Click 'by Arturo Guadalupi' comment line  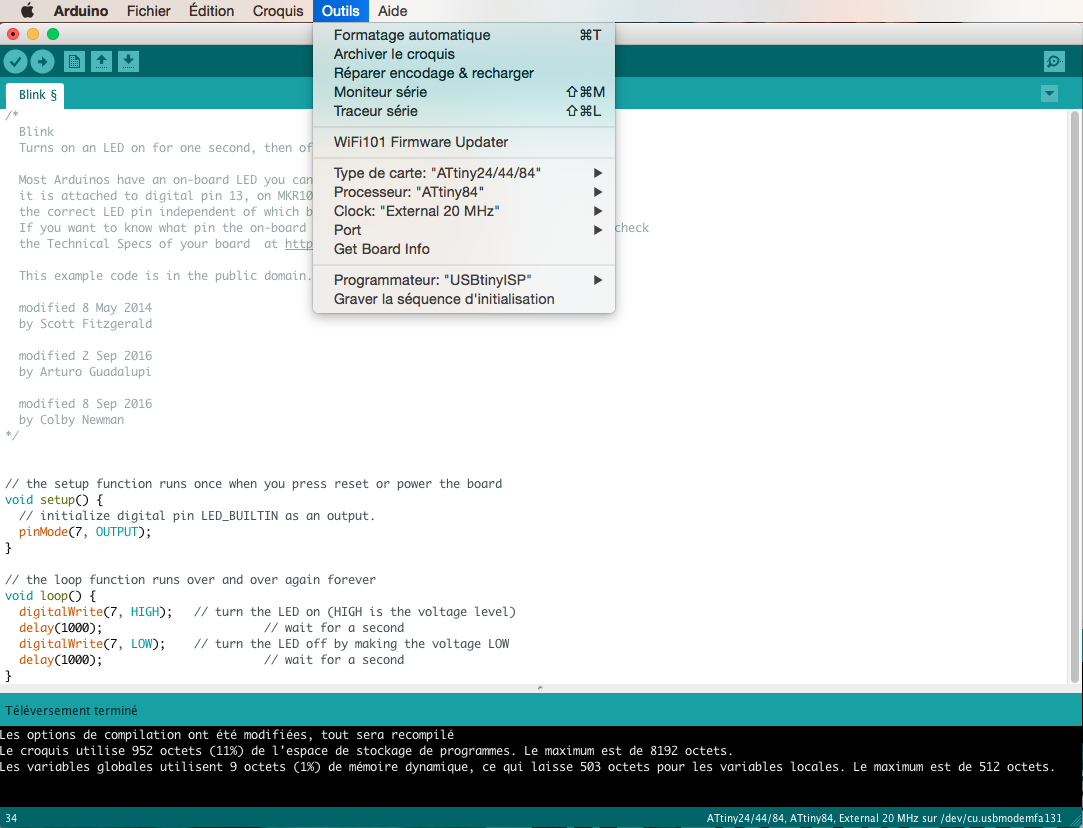[85, 372]
